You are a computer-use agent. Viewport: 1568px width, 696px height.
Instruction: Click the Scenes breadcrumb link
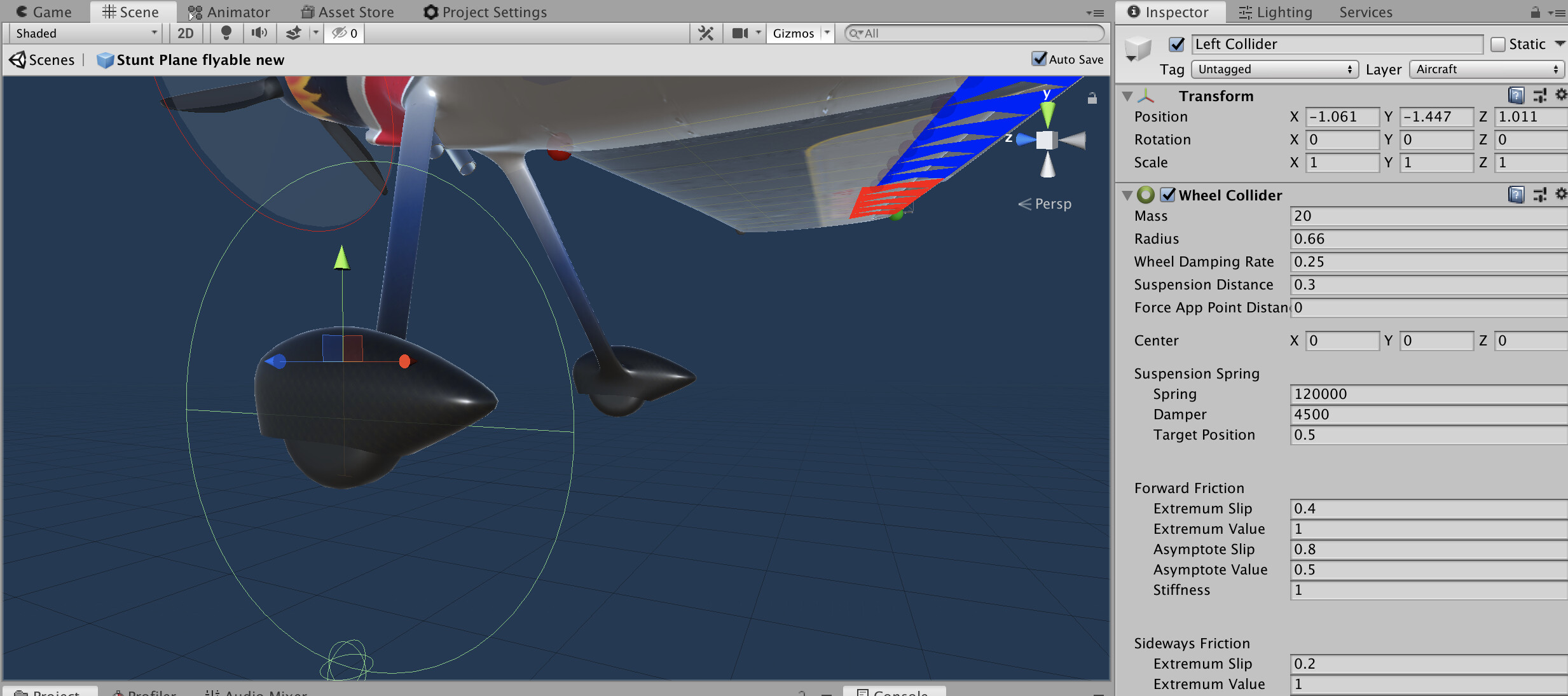point(51,59)
